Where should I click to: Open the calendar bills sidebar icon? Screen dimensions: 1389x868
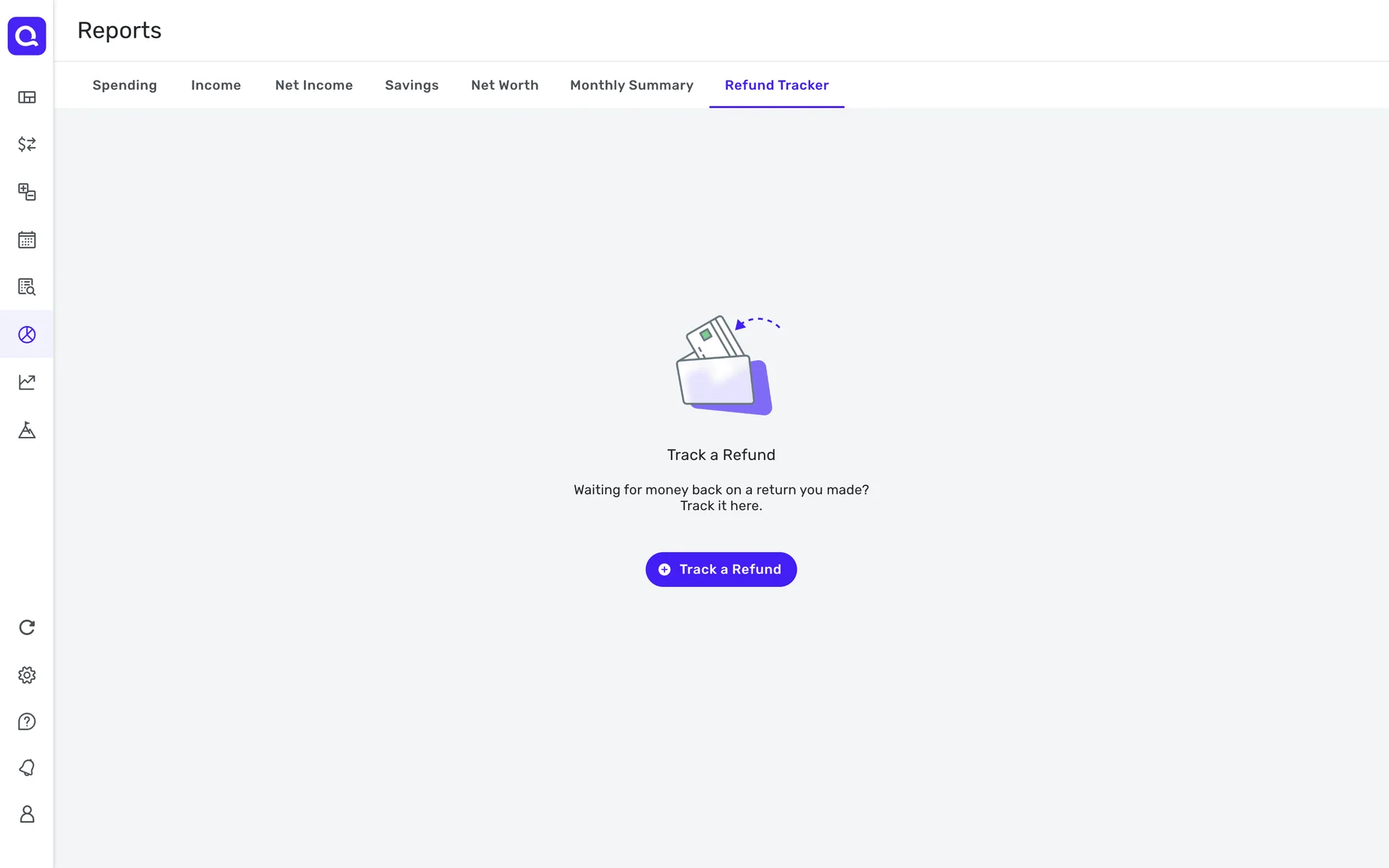click(27, 239)
